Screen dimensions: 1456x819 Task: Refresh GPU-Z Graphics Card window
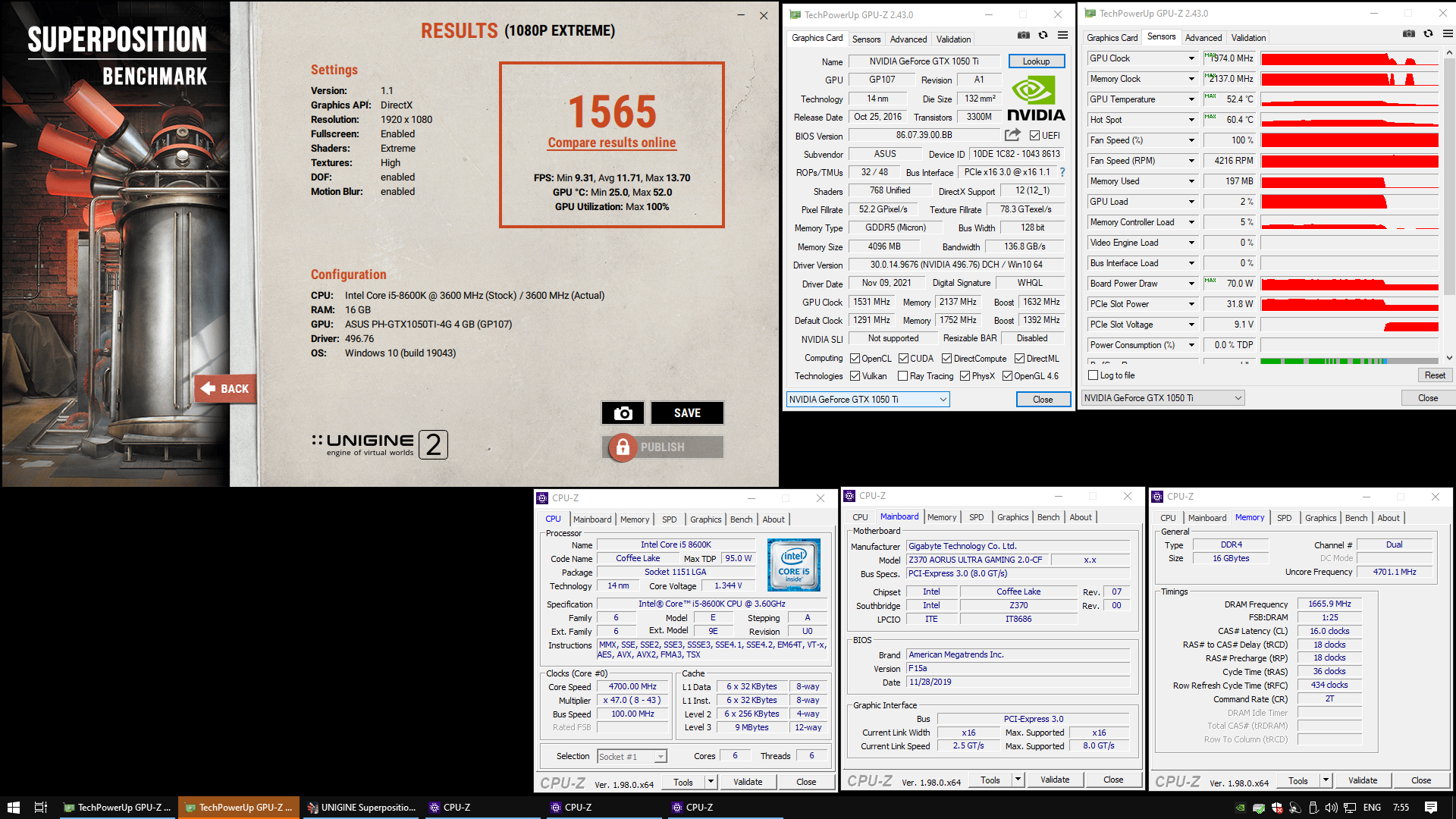click(1043, 35)
